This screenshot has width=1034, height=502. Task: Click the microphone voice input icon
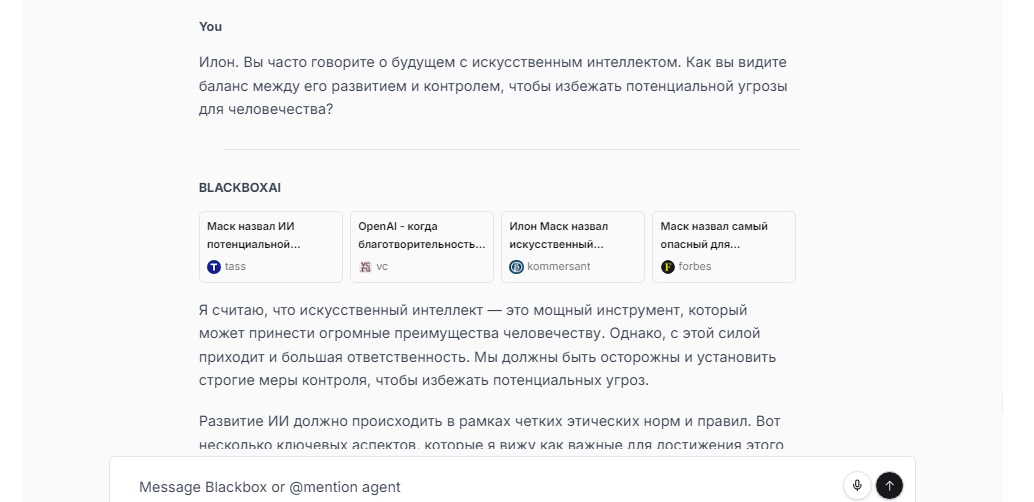click(x=856, y=486)
